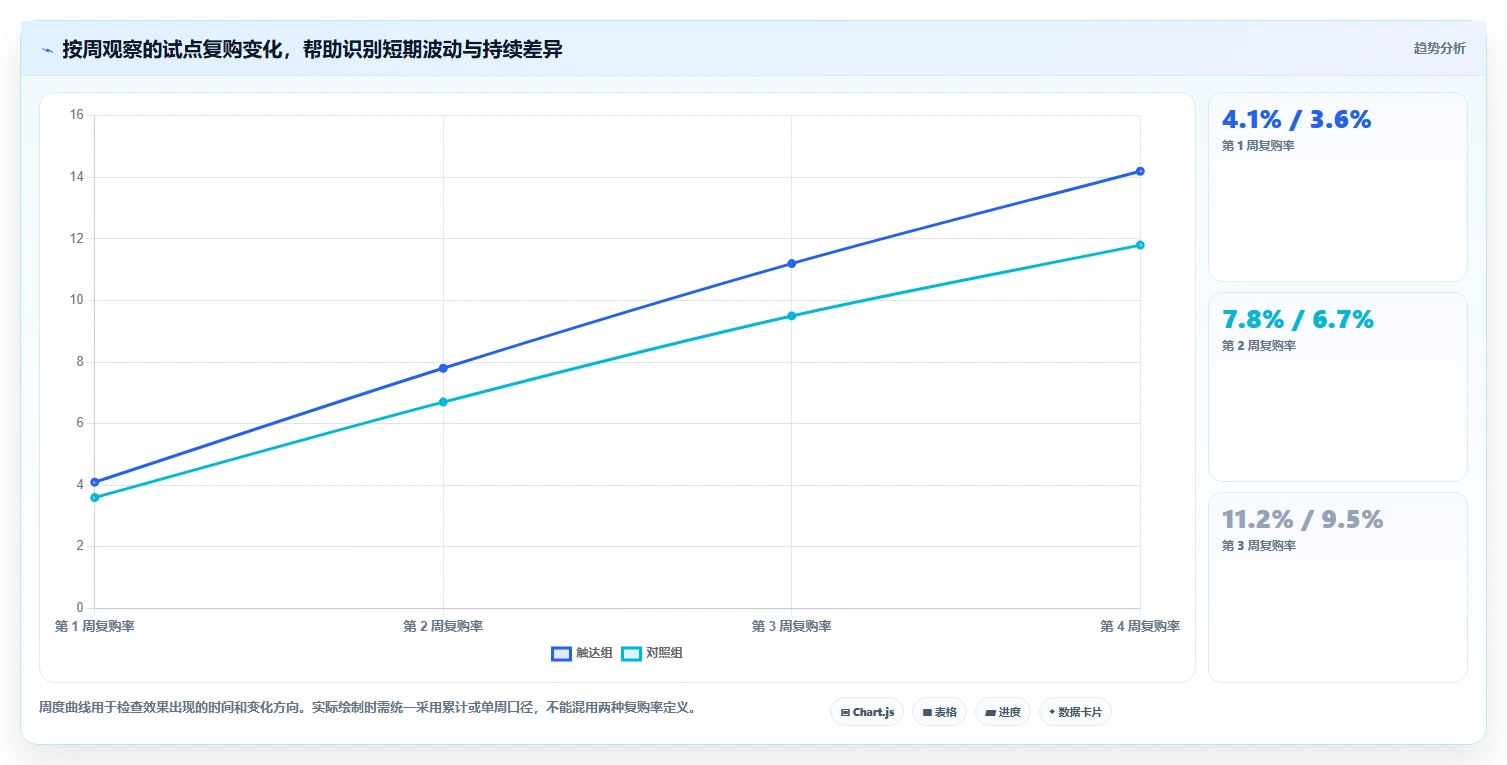Click the 11.2% / 9.5% card value
This screenshot has height=765, width=1507.
[x=1302, y=519]
